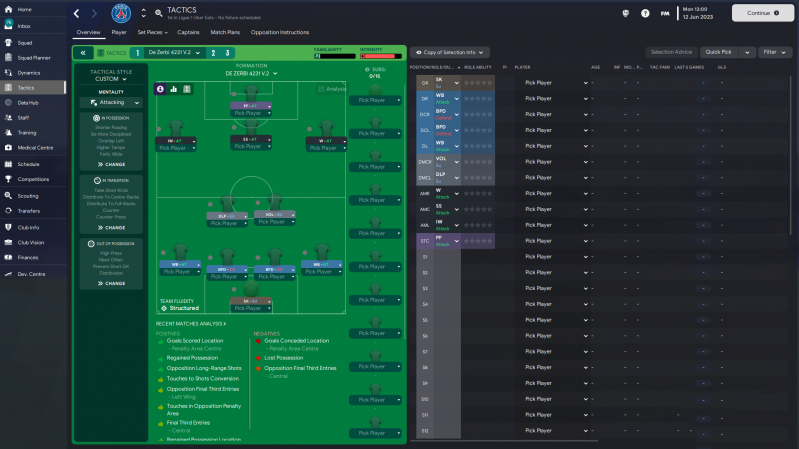The height and width of the screenshot is (449, 799).
Task: Show pitch bar chart view icon
Action: coord(174,89)
